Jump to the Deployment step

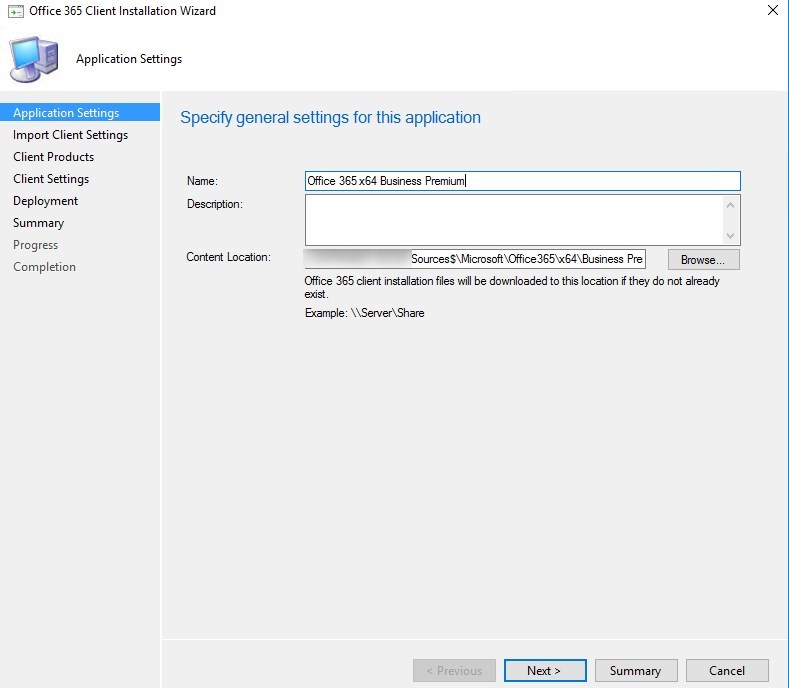coord(45,201)
